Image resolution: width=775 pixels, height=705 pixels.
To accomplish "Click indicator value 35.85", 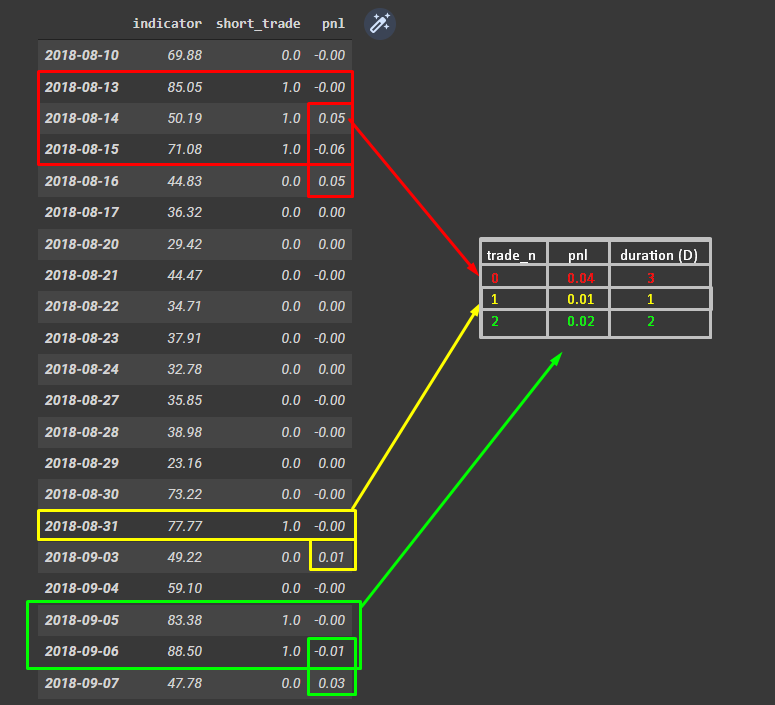I will (185, 400).
